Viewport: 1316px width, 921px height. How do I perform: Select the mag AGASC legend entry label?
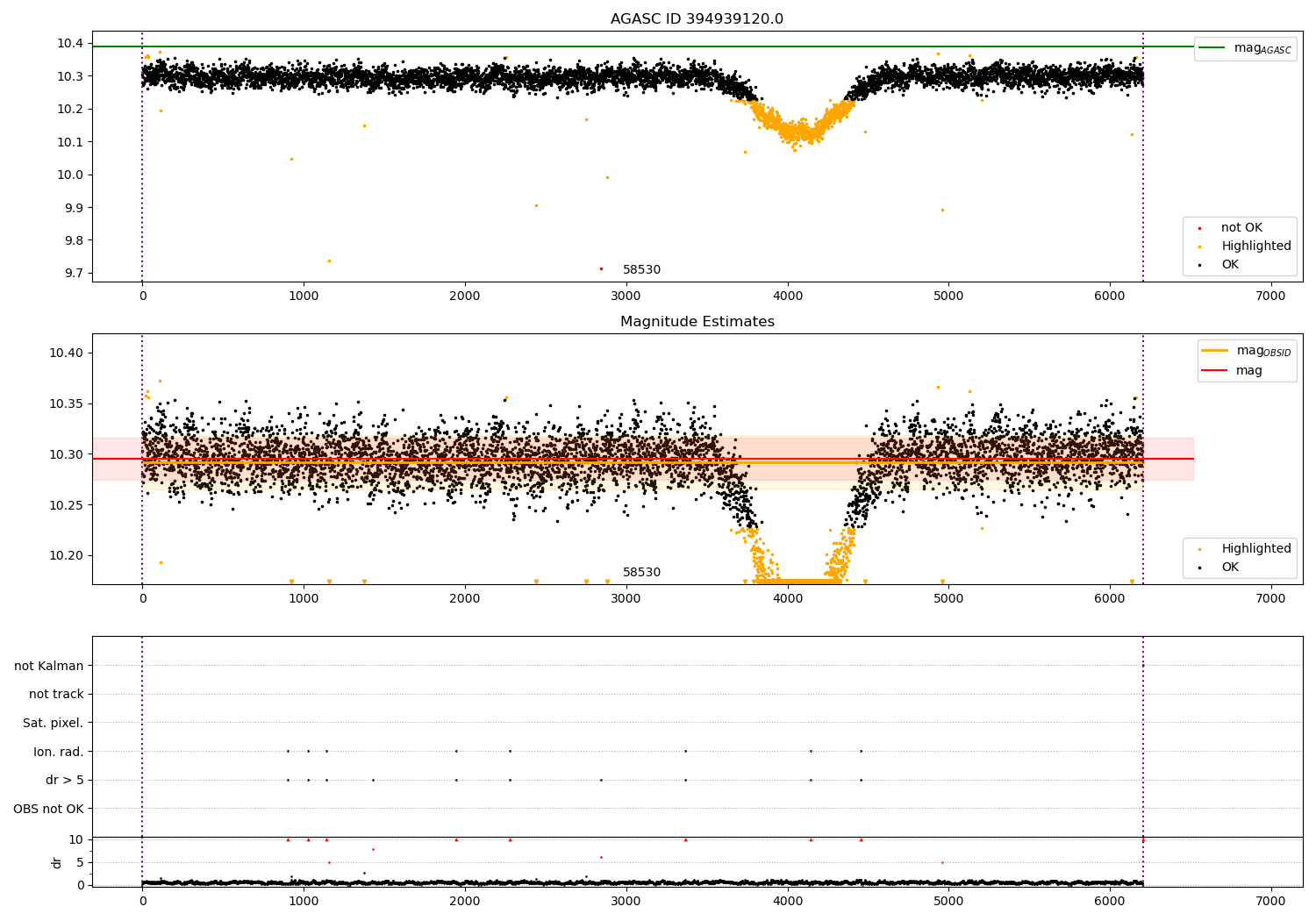click(x=1262, y=48)
